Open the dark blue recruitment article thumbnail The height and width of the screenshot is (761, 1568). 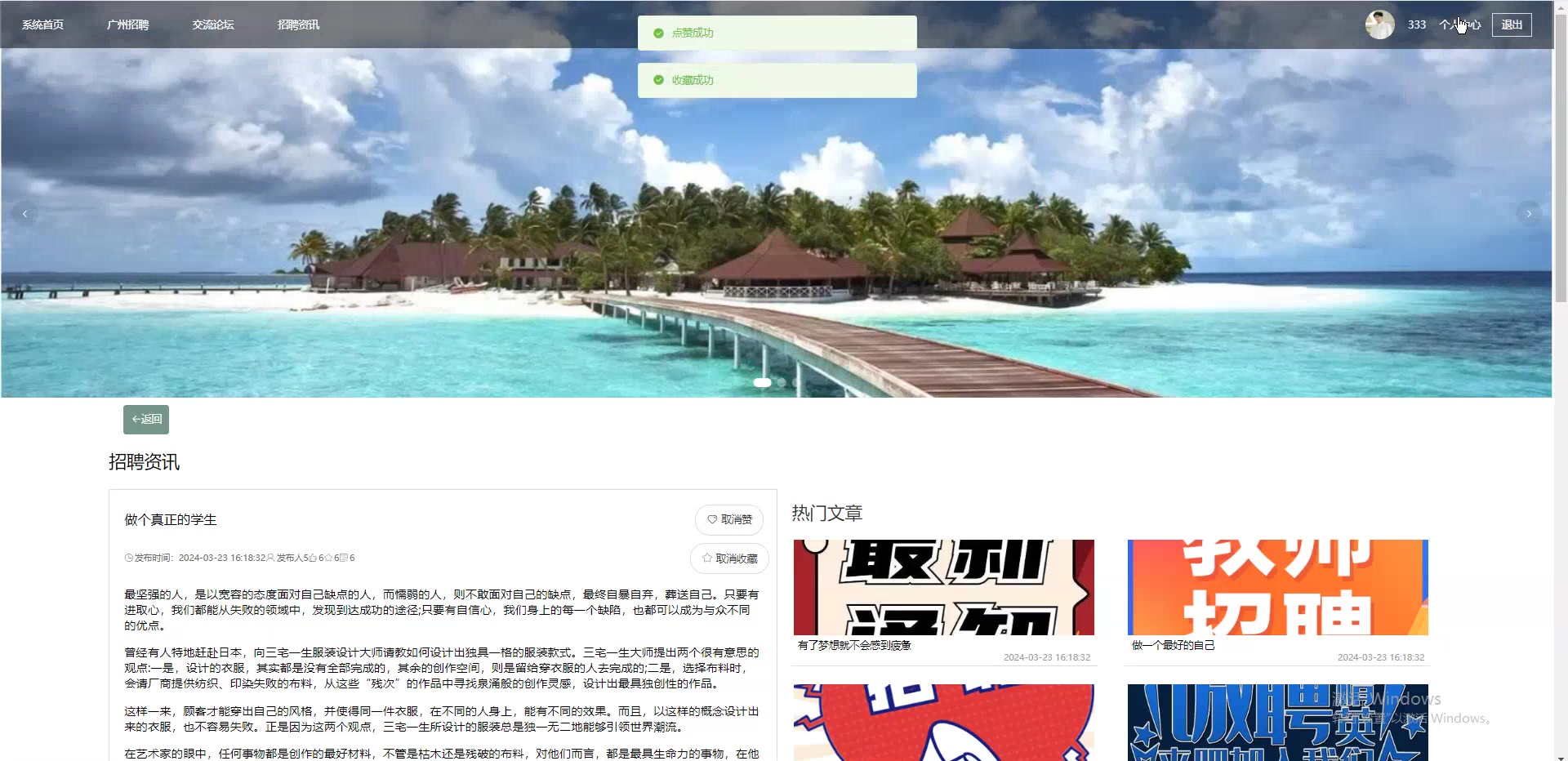coord(1278,723)
